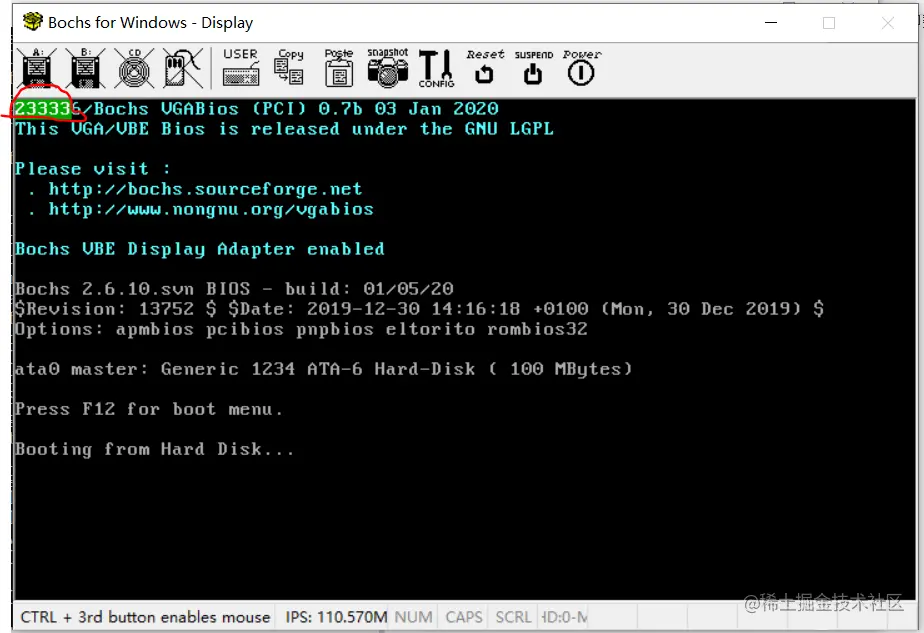This screenshot has width=924, height=633.
Task: Click 'Press F12 for boot menu.' line
Action: tap(148, 409)
